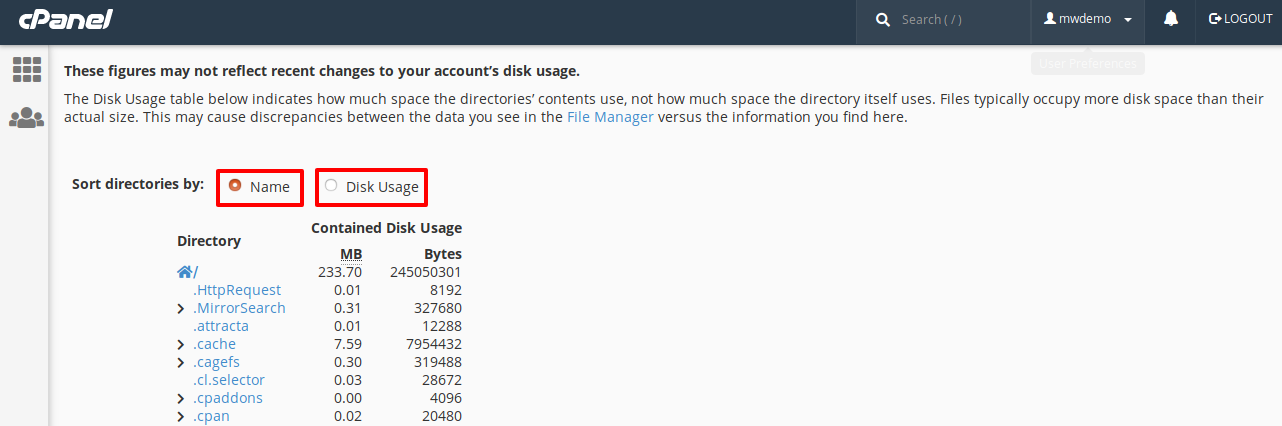1282x426 pixels.
Task: Click the cPanel logo
Action: coord(66,19)
